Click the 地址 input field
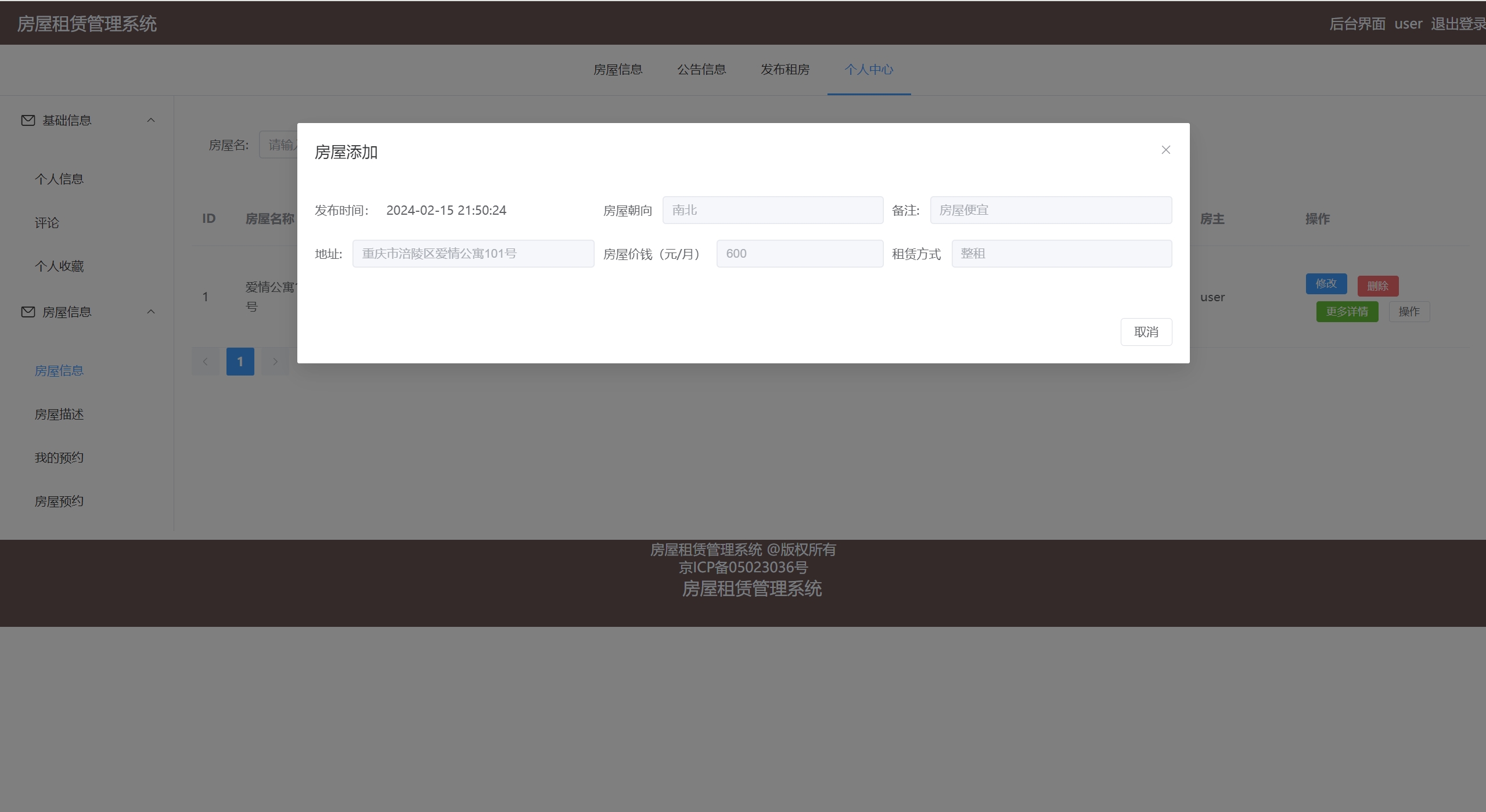The width and height of the screenshot is (1486, 812). (473, 254)
